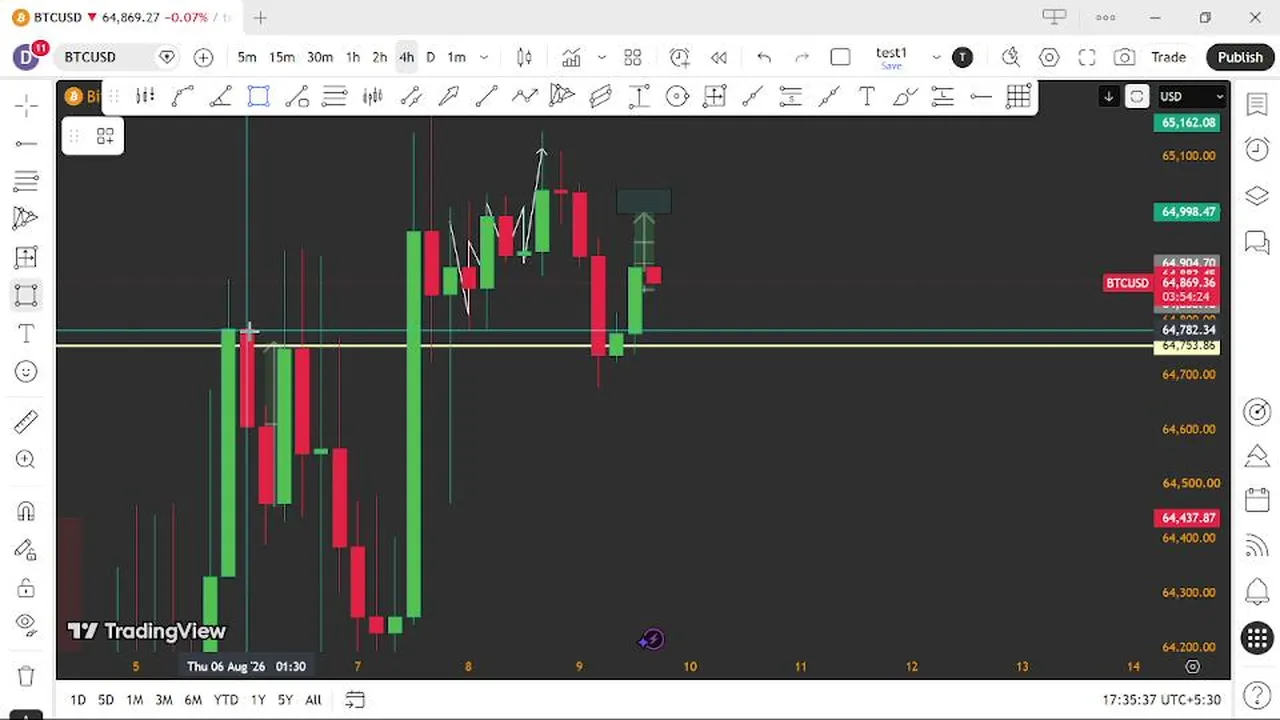
Task: Open the user profile avatar menu
Action: (x=27, y=57)
